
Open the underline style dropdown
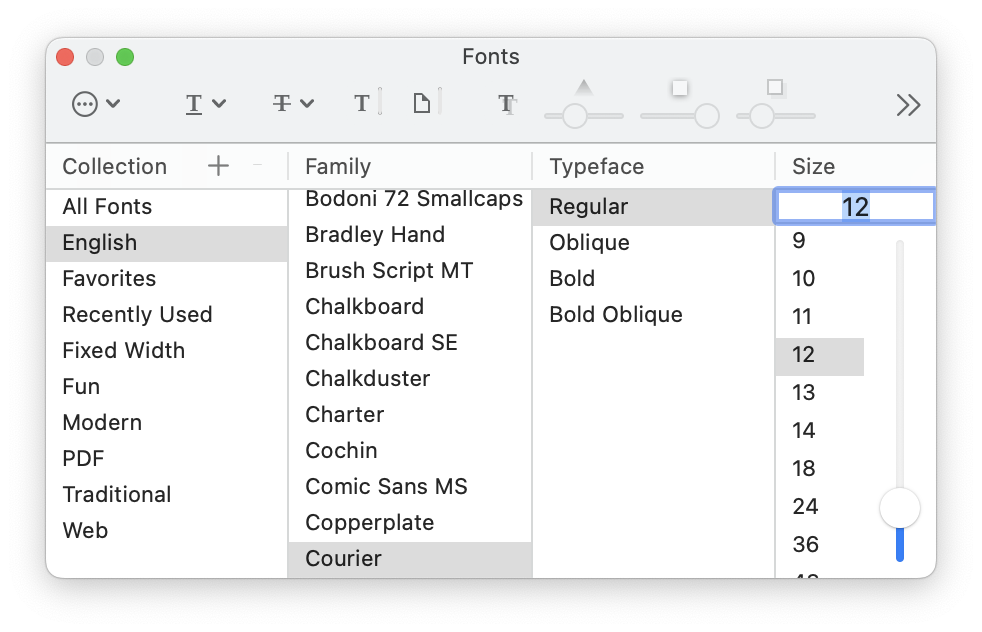pyautogui.click(x=205, y=104)
